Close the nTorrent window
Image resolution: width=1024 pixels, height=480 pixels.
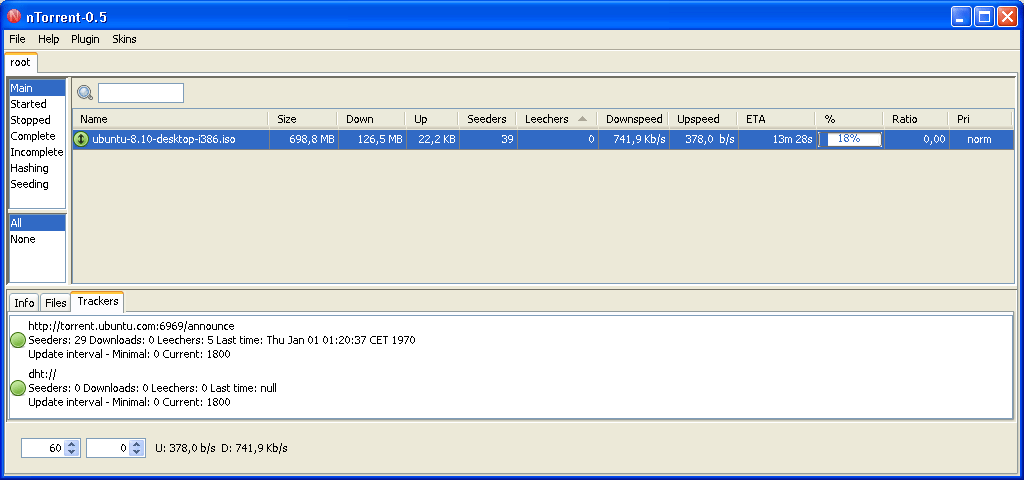coord(1006,16)
